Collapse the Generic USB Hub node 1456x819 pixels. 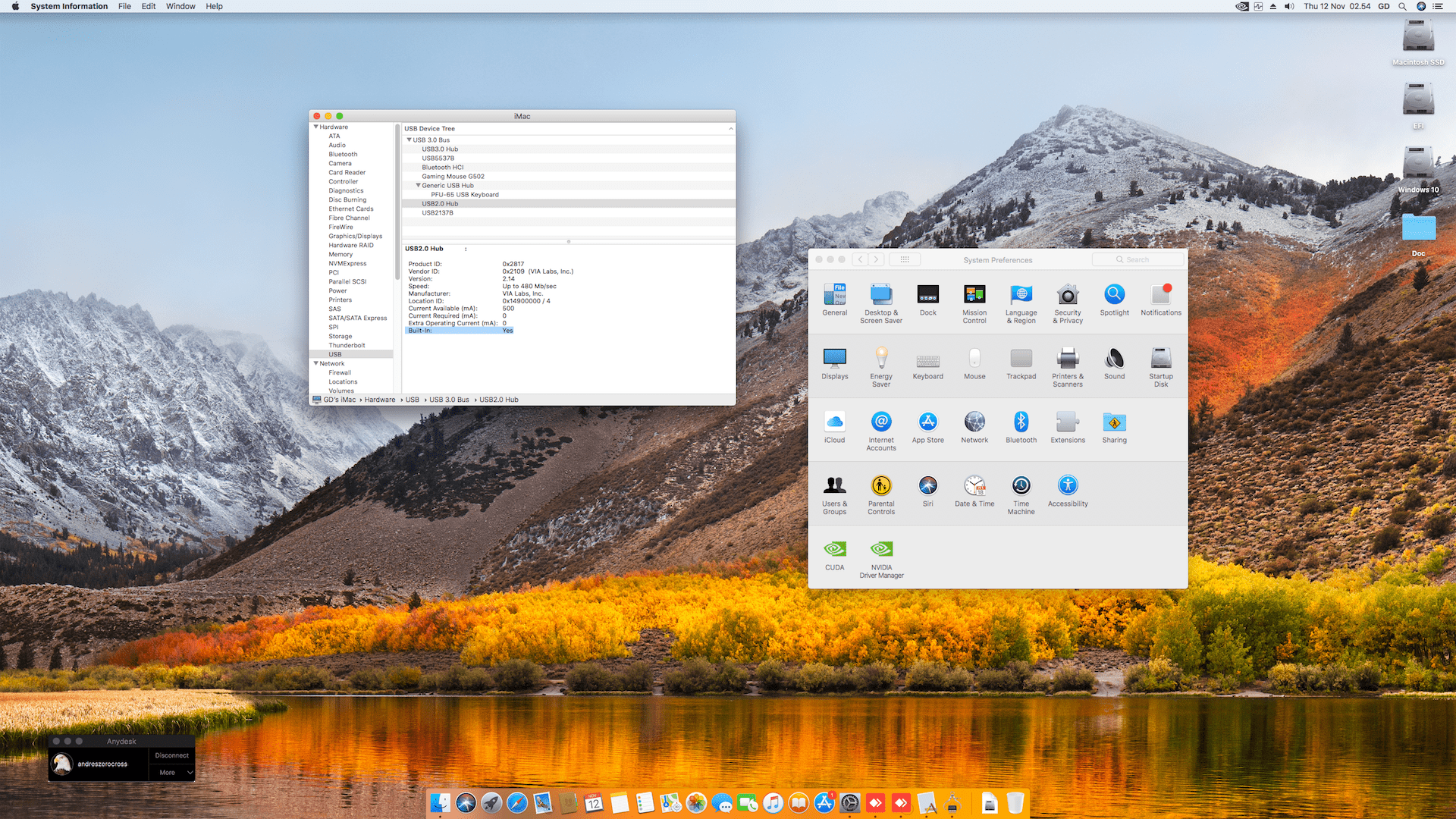[x=418, y=185]
